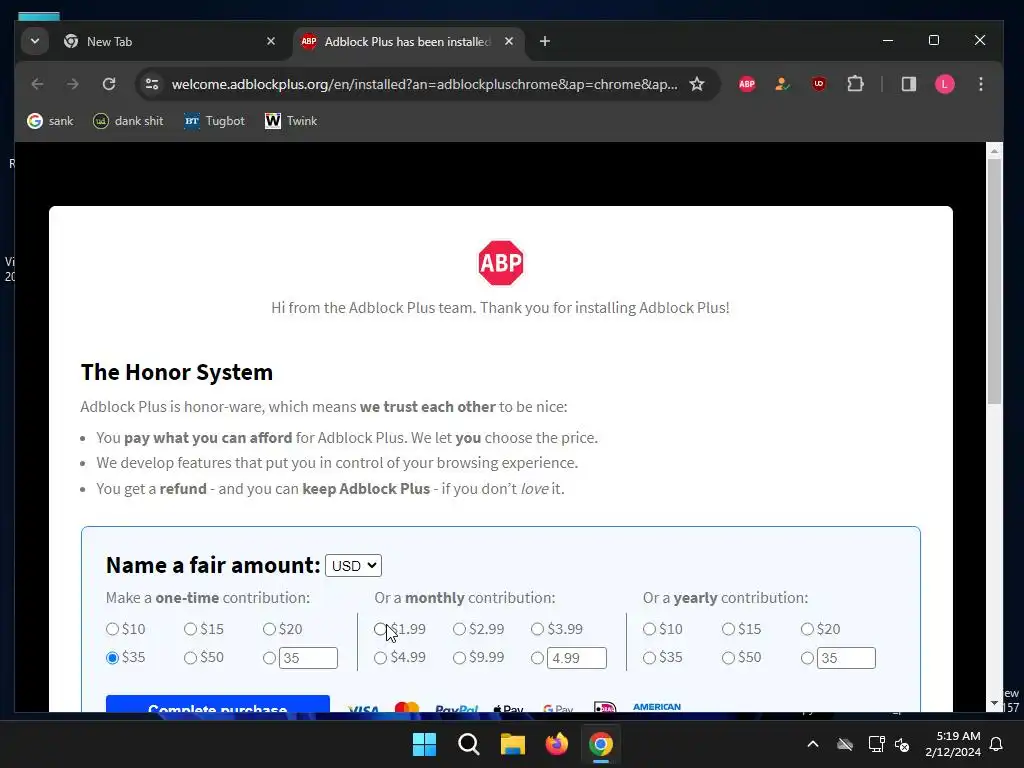The height and width of the screenshot is (768, 1024).
Task: Open the Twink bookmark
Action: [x=291, y=121]
